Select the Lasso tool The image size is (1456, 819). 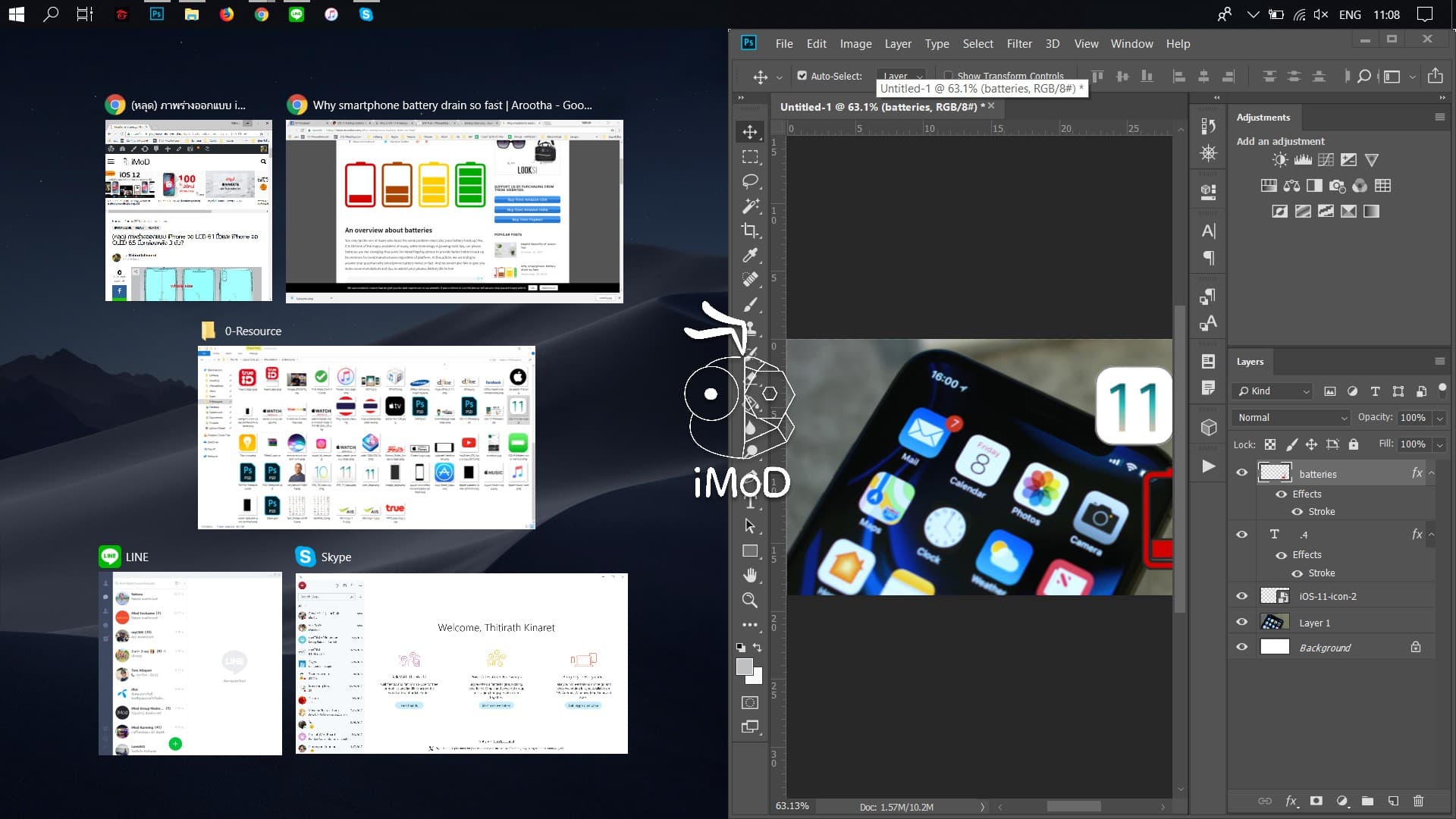click(x=751, y=180)
